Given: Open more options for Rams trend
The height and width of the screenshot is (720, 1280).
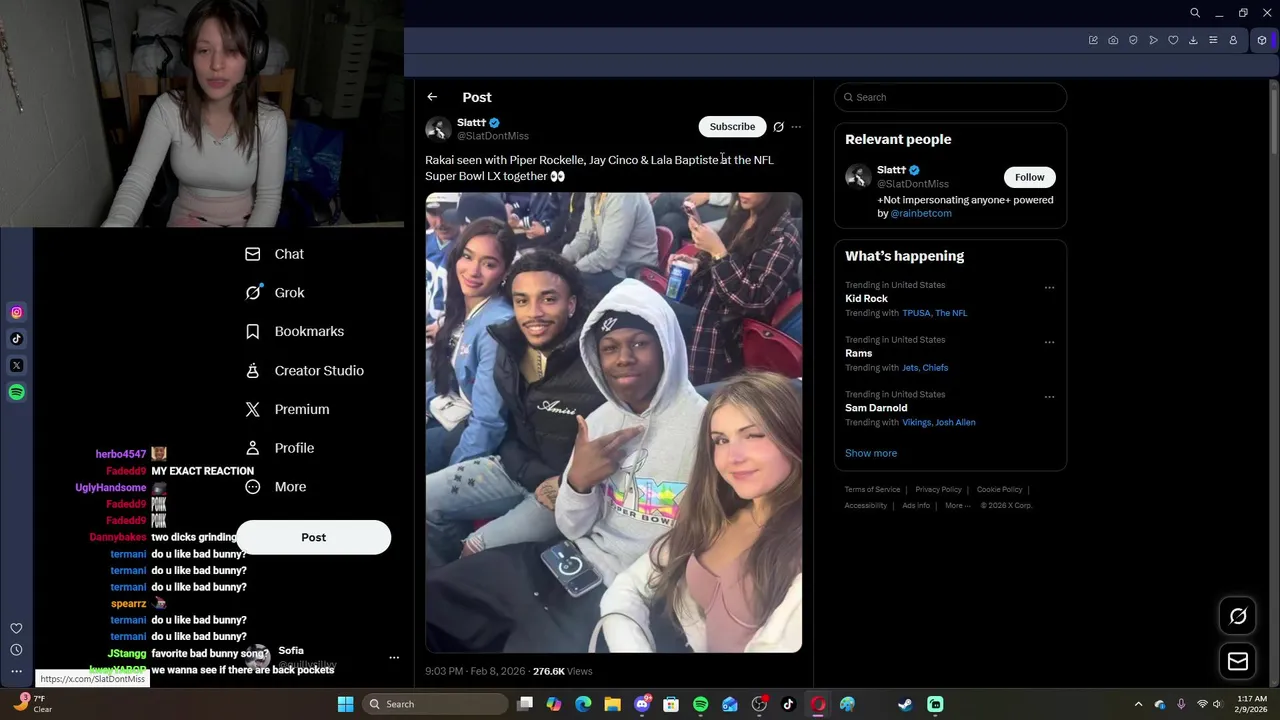Looking at the screenshot, I should point(1049,342).
